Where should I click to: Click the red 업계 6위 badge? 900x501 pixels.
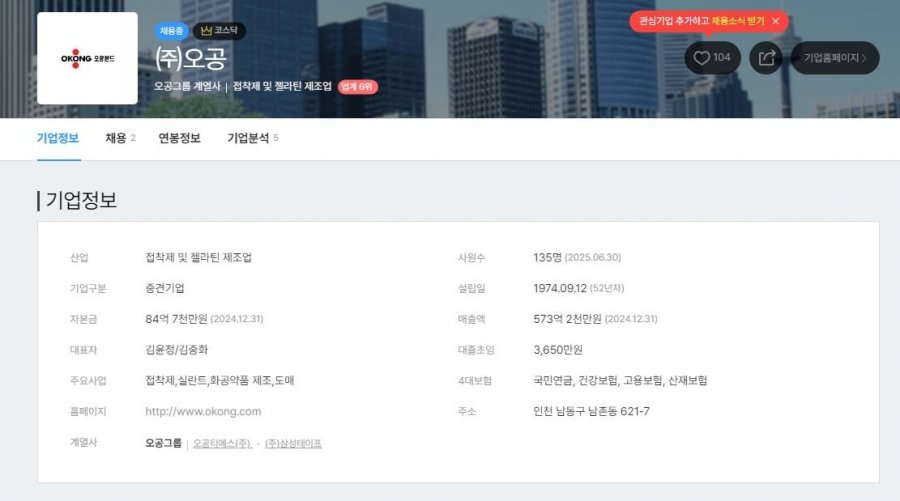[x=357, y=86]
